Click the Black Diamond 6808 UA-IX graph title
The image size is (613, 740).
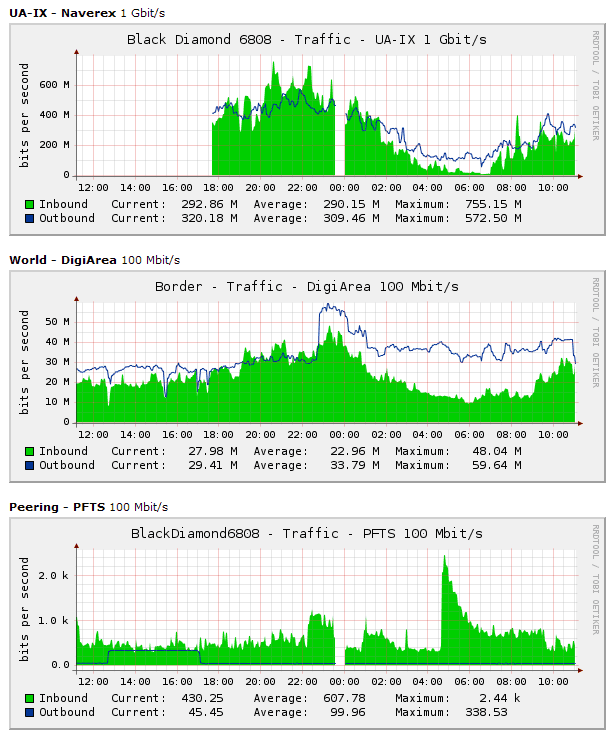(306, 39)
